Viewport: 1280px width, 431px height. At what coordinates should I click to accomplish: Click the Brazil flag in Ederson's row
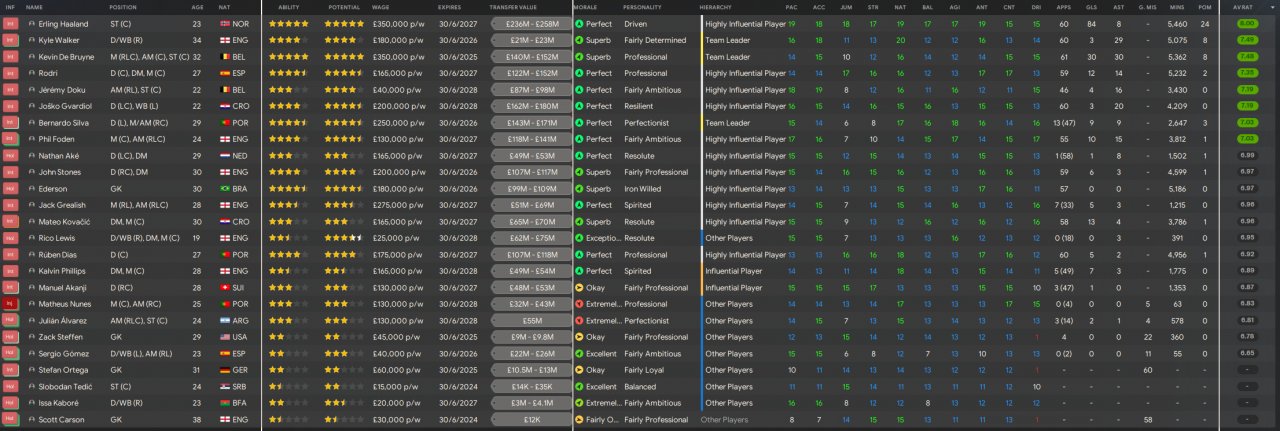pos(224,188)
